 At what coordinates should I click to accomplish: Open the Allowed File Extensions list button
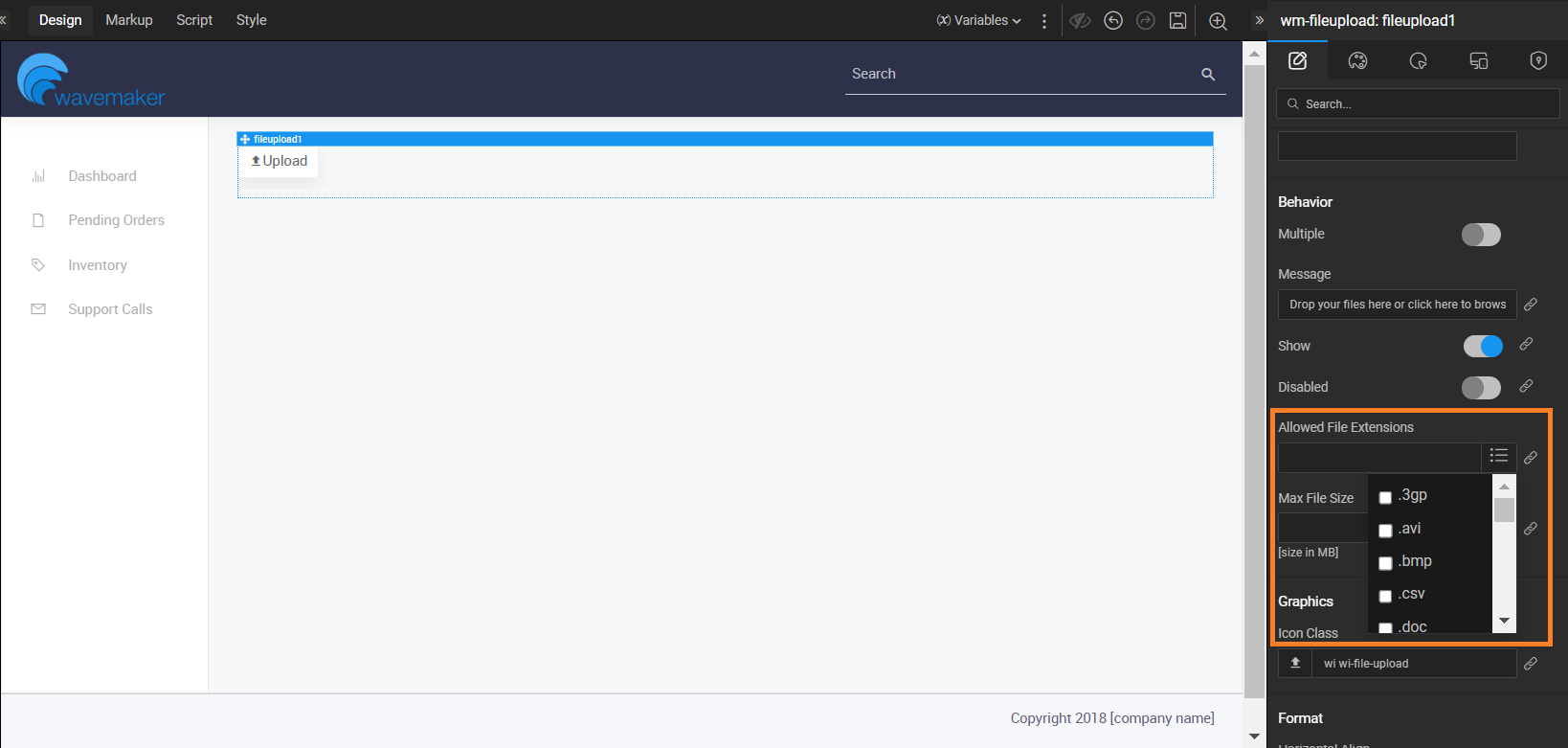[1499, 457]
